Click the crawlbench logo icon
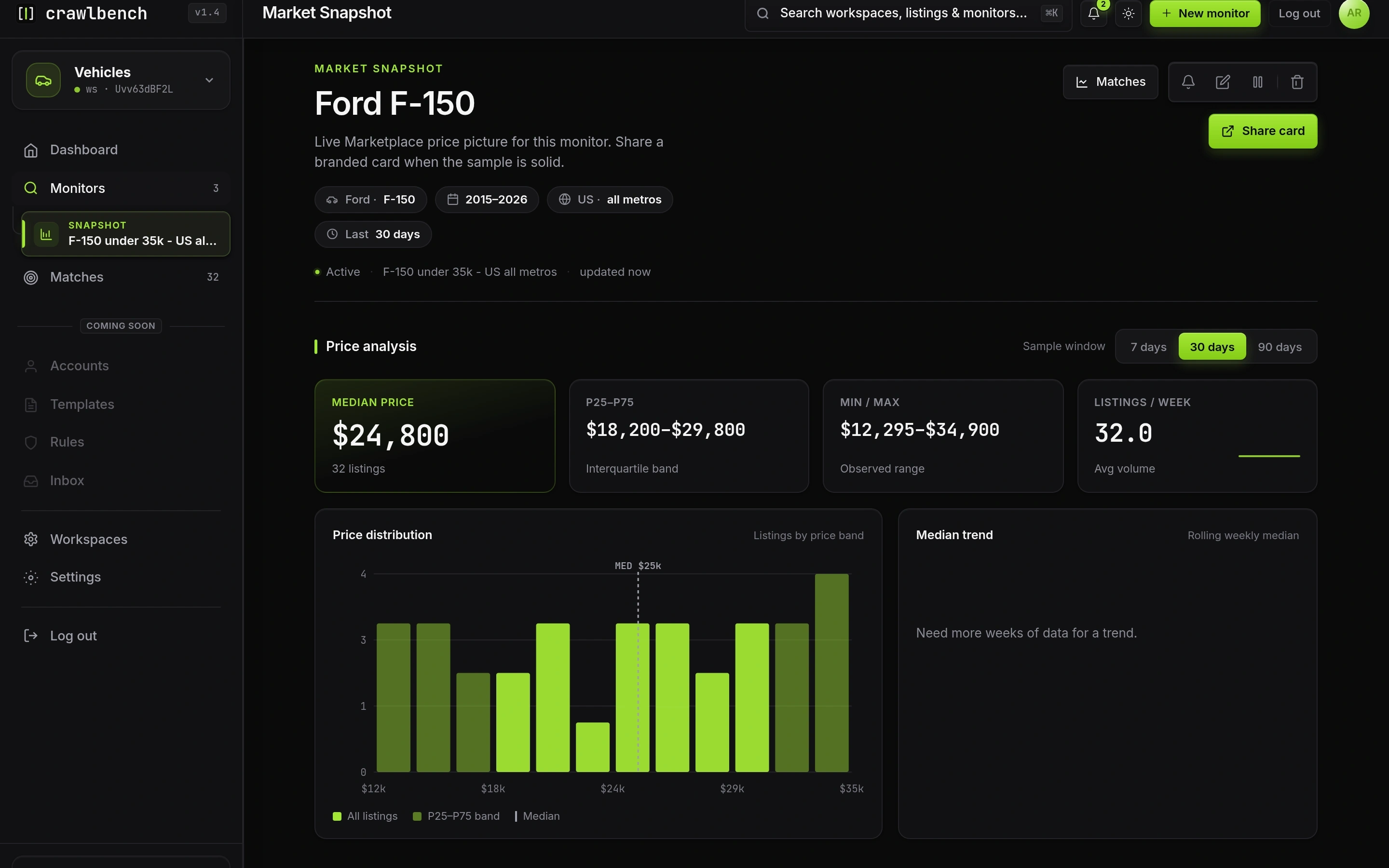Viewport: 1389px width, 868px height. [x=27, y=13]
